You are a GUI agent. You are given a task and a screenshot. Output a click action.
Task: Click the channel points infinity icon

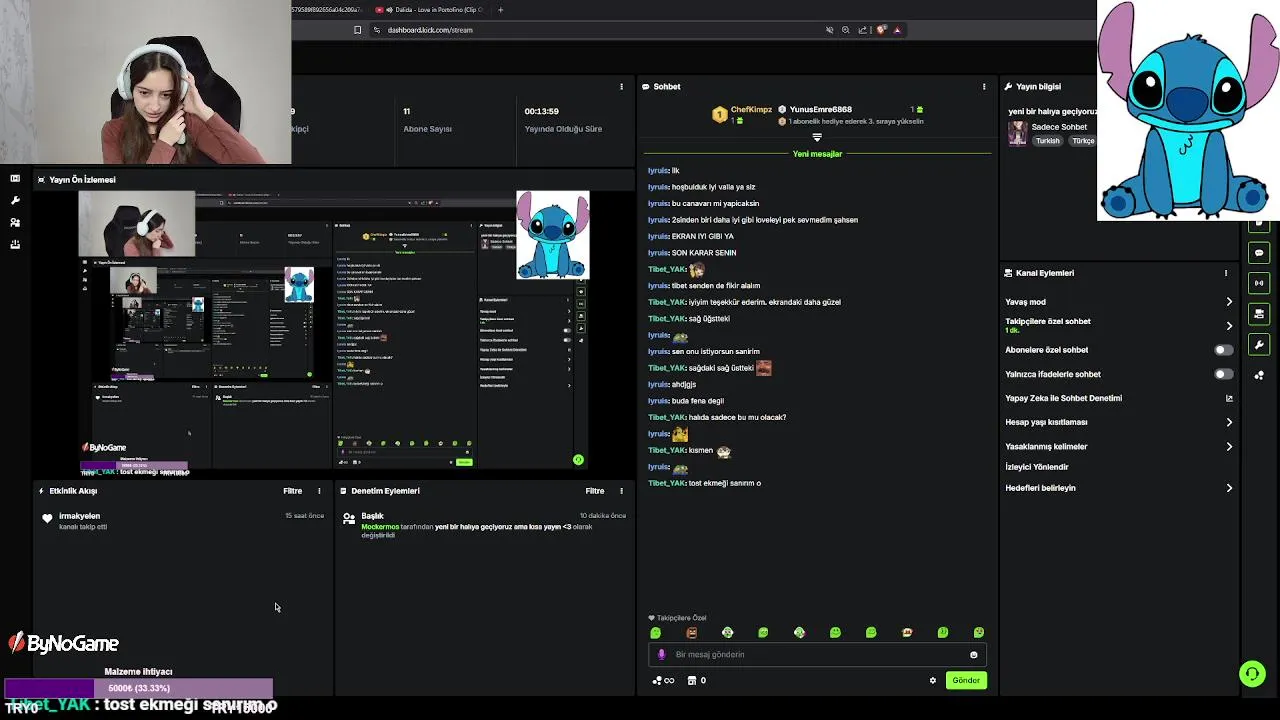[663, 681]
